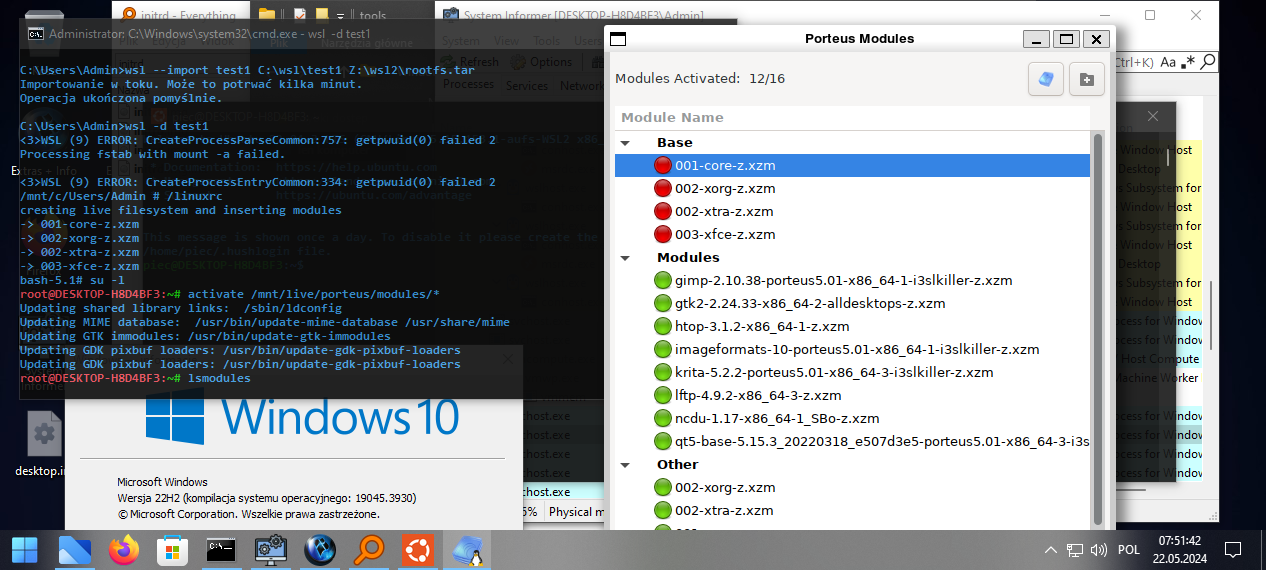The width and height of the screenshot is (1266, 570).
Task: Click the System Informer window title bar
Action: click(586, 16)
